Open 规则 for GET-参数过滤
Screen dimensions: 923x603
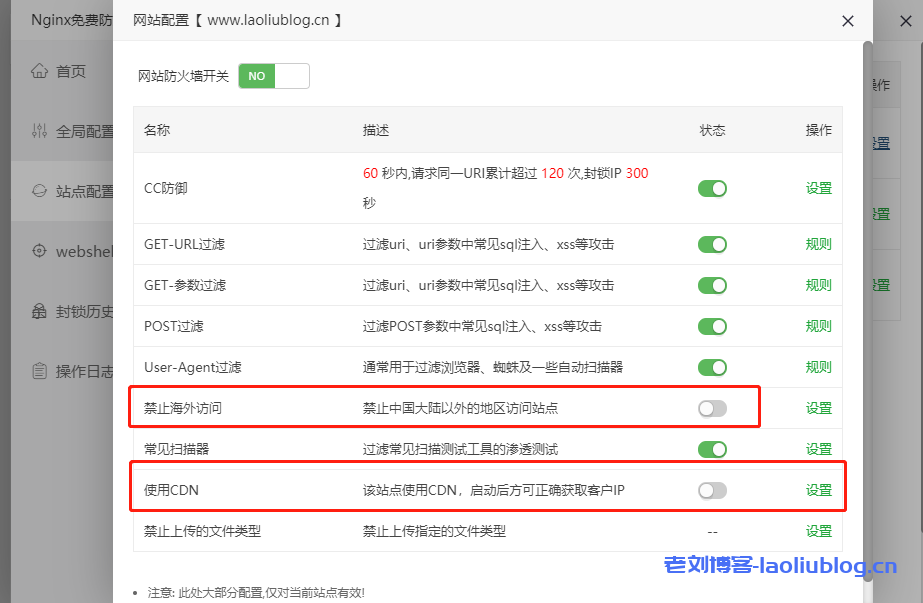pos(818,285)
